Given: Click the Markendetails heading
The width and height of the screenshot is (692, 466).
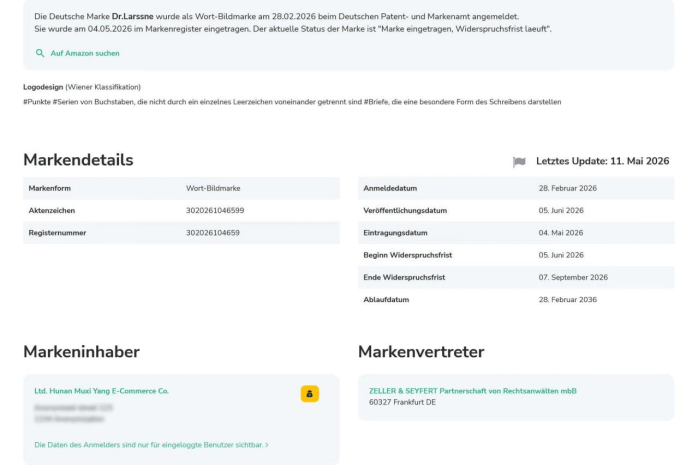Looking at the screenshot, I should tap(78, 160).
